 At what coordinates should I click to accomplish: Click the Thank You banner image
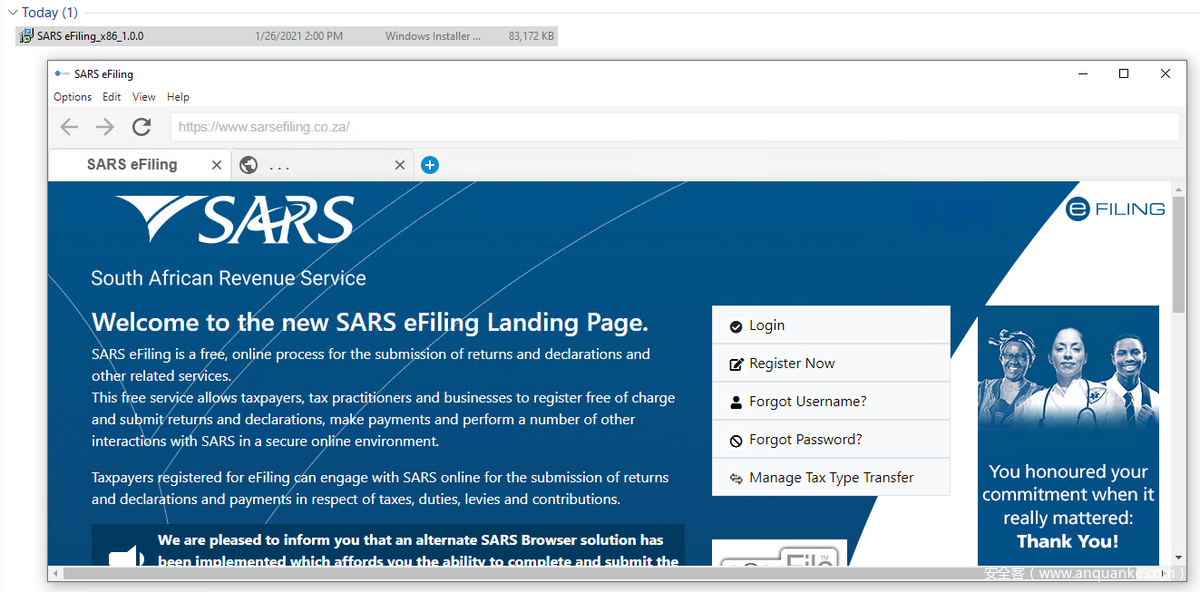tap(1068, 435)
